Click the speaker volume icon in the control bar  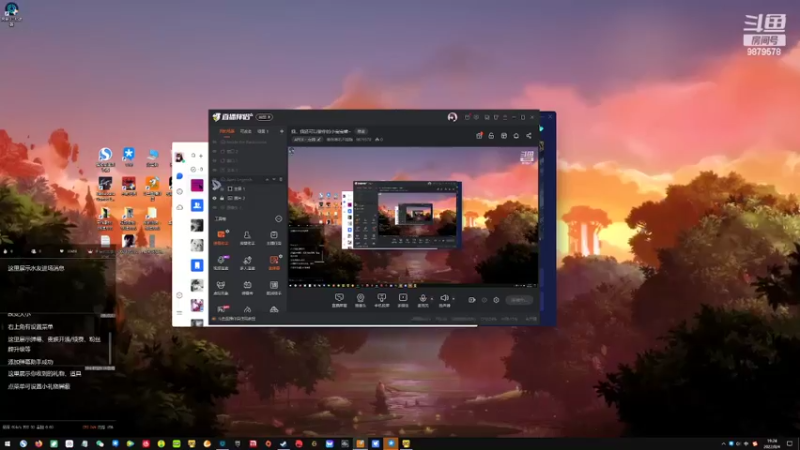pos(444,298)
